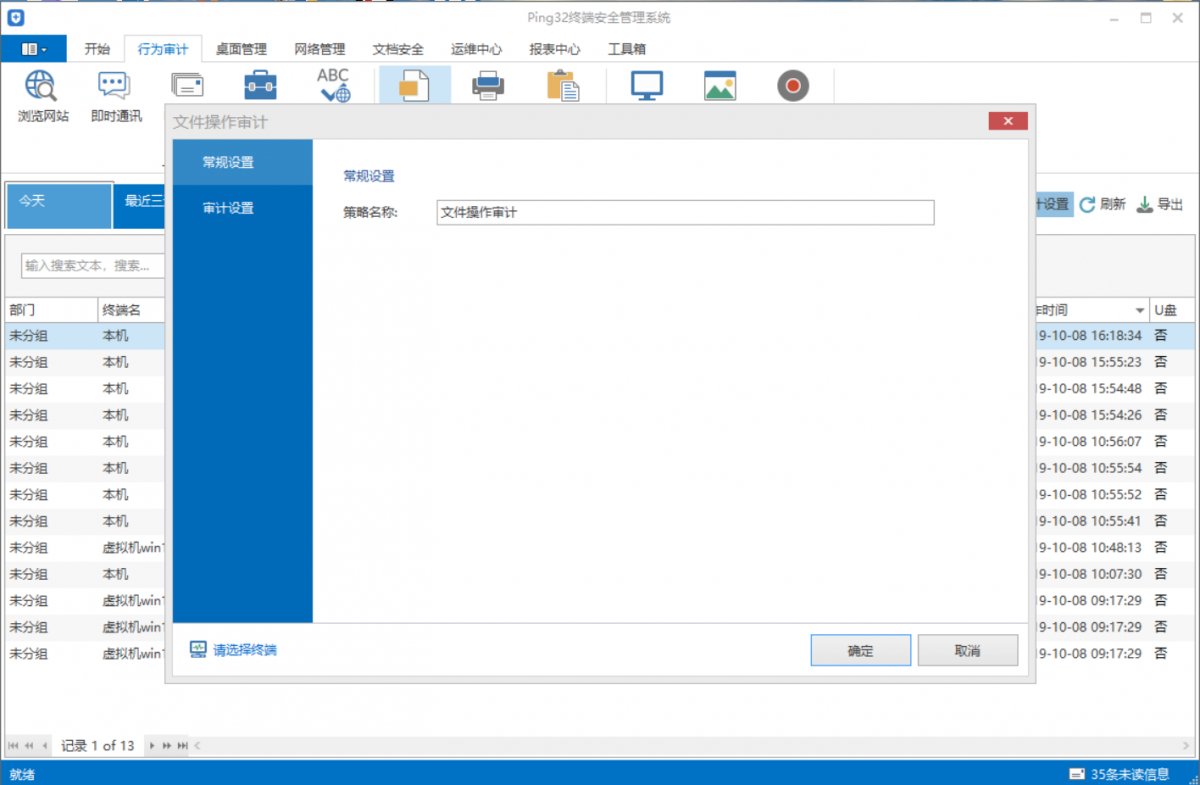The height and width of the screenshot is (785, 1200).
Task: Open the 工具箱 ribbon tab
Action: (627, 49)
